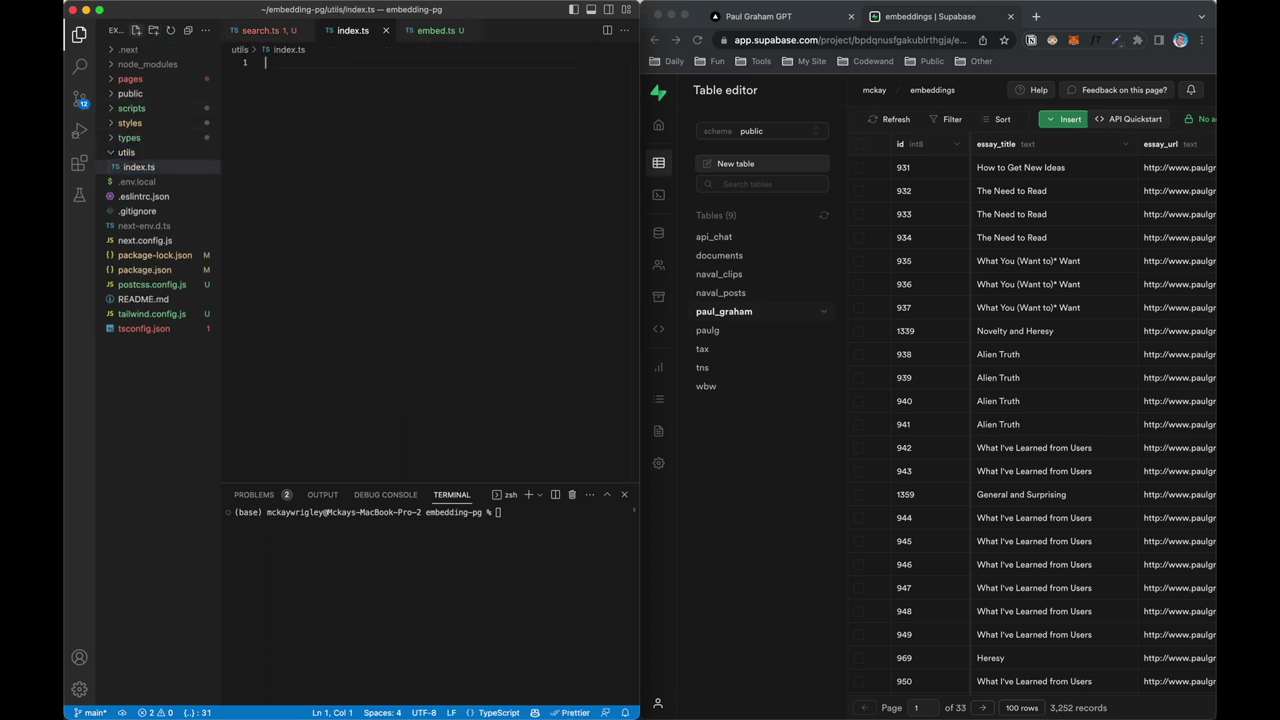The width and height of the screenshot is (1280, 720).
Task: Add a new terminal with plus icon
Action: click(x=529, y=494)
